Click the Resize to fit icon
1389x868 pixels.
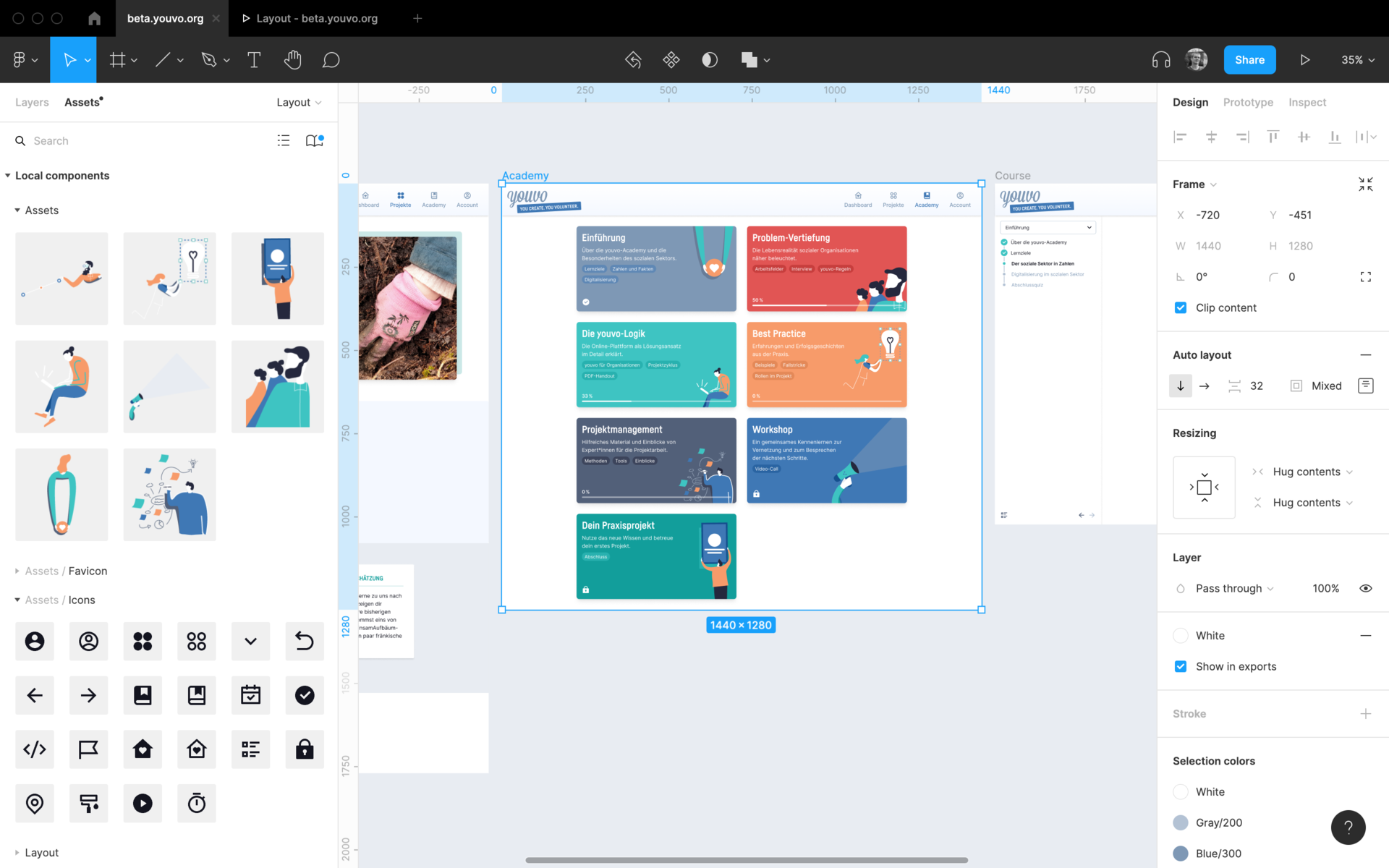click(1366, 184)
